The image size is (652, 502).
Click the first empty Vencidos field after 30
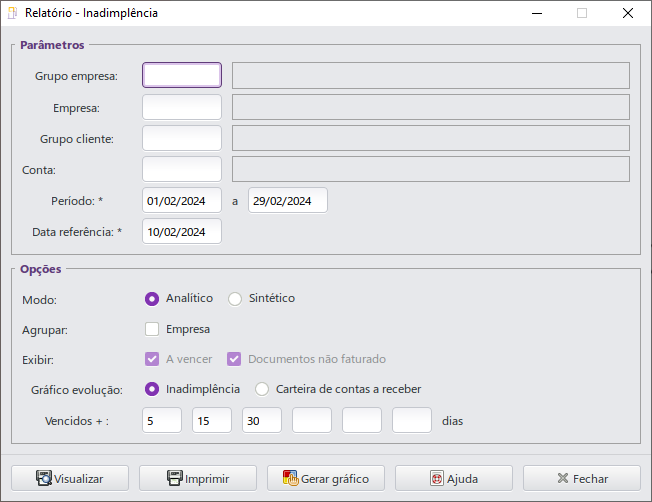point(312,420)
